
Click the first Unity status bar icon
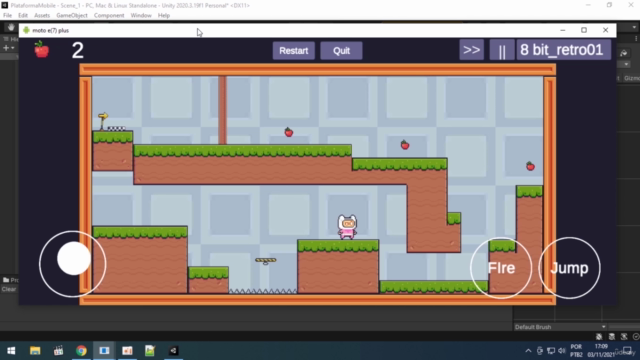click(599, 336)
